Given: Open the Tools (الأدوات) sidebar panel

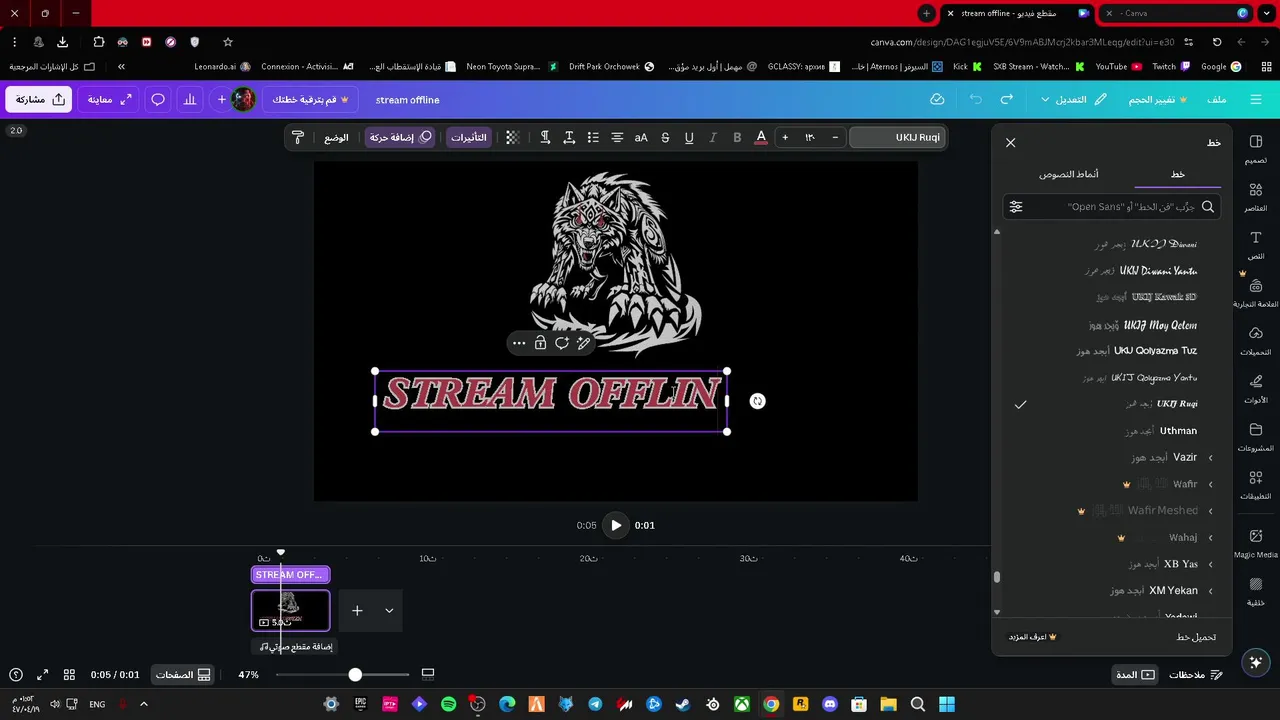Looking at the screenshot, I should point(1256,388).
